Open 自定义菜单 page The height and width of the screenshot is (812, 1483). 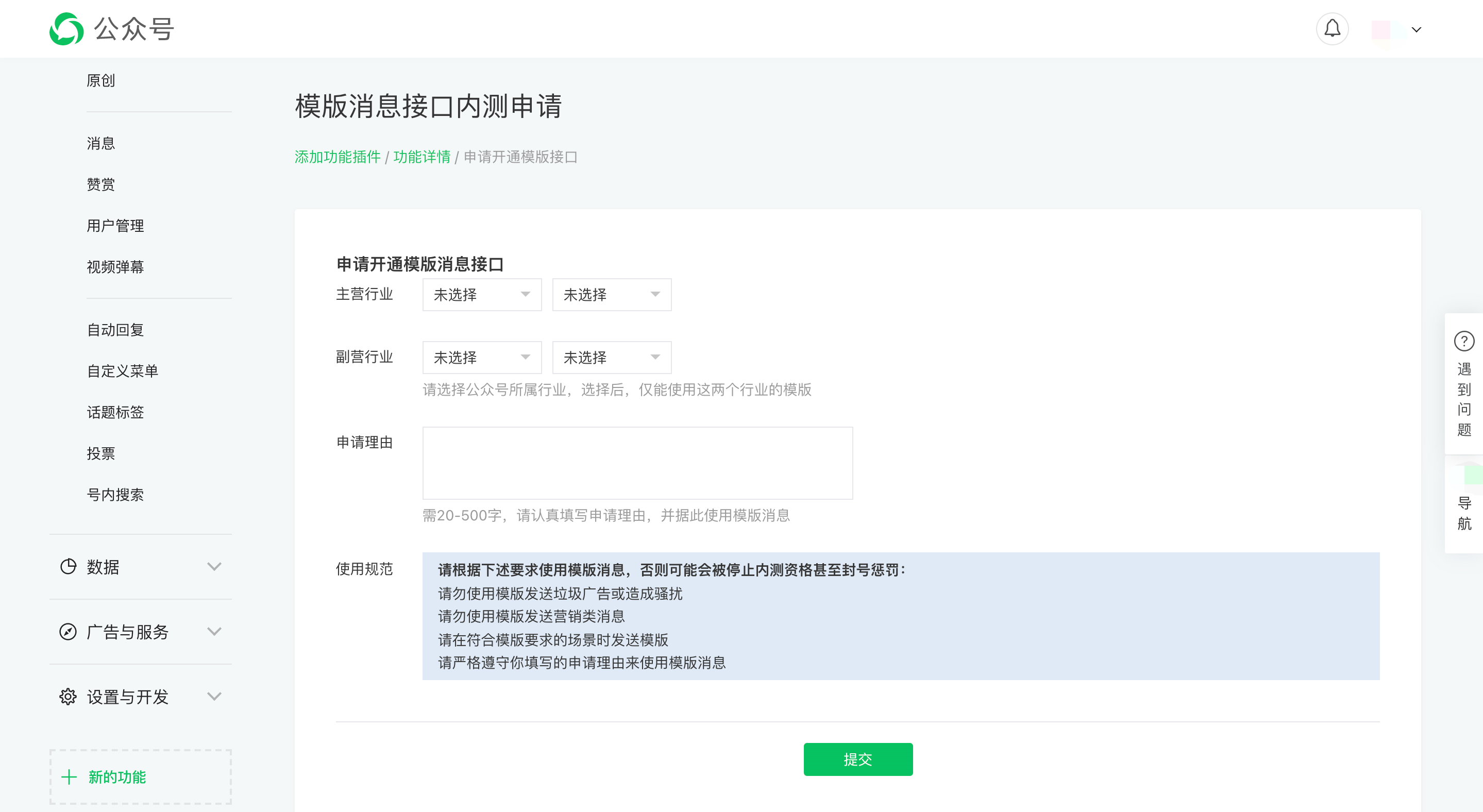[x=122, y=371]
